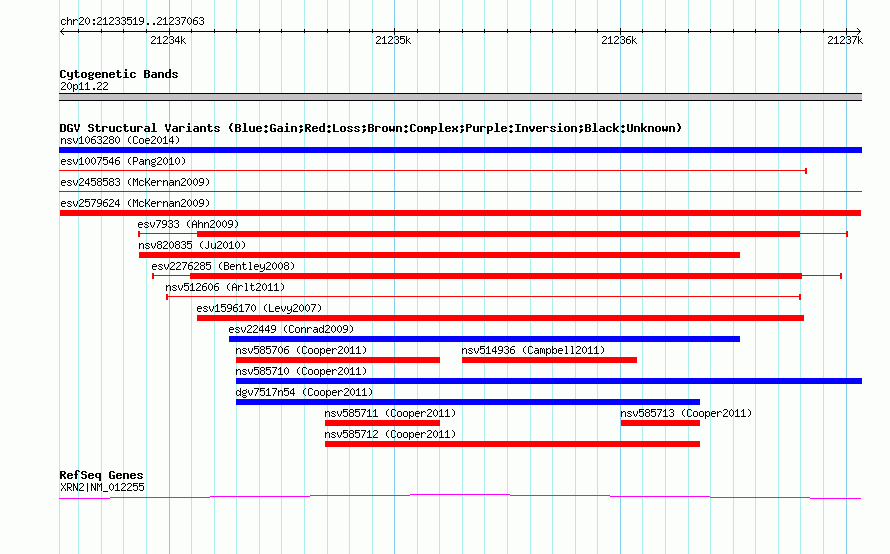
Task: Select the nsv585712 (Cooper2011) red bar
Action: click(x=512, y=444)
